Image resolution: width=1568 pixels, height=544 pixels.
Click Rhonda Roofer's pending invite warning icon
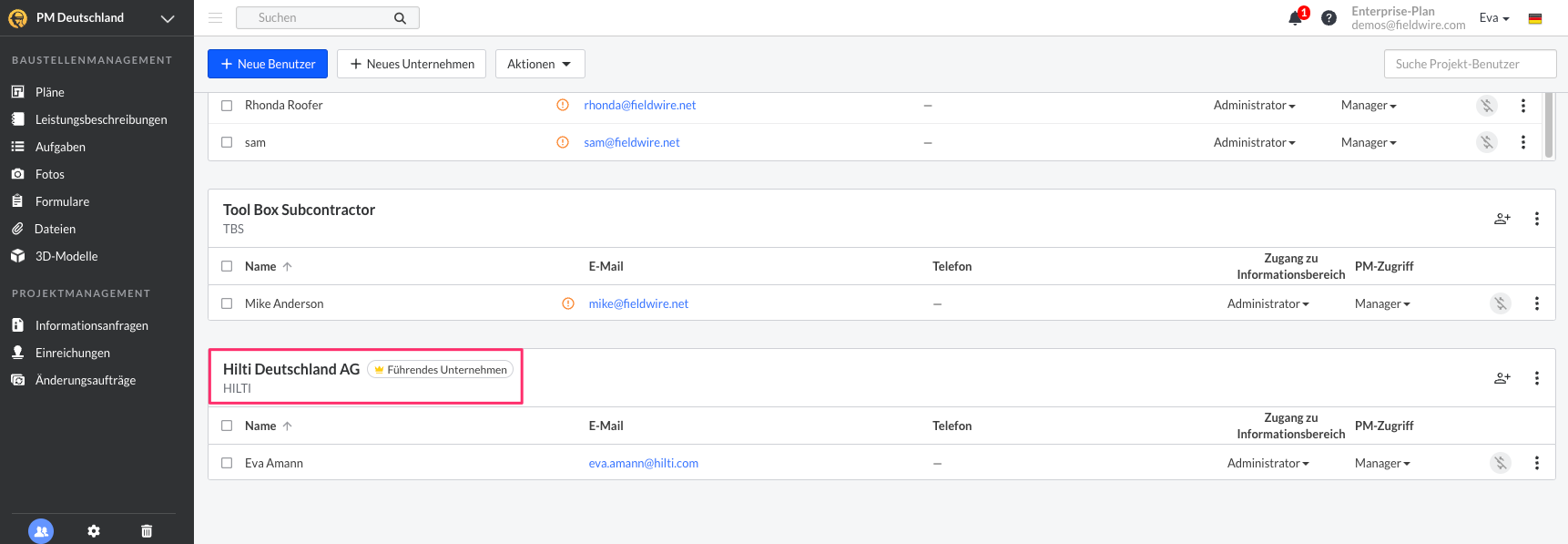(x=563, y=105)
